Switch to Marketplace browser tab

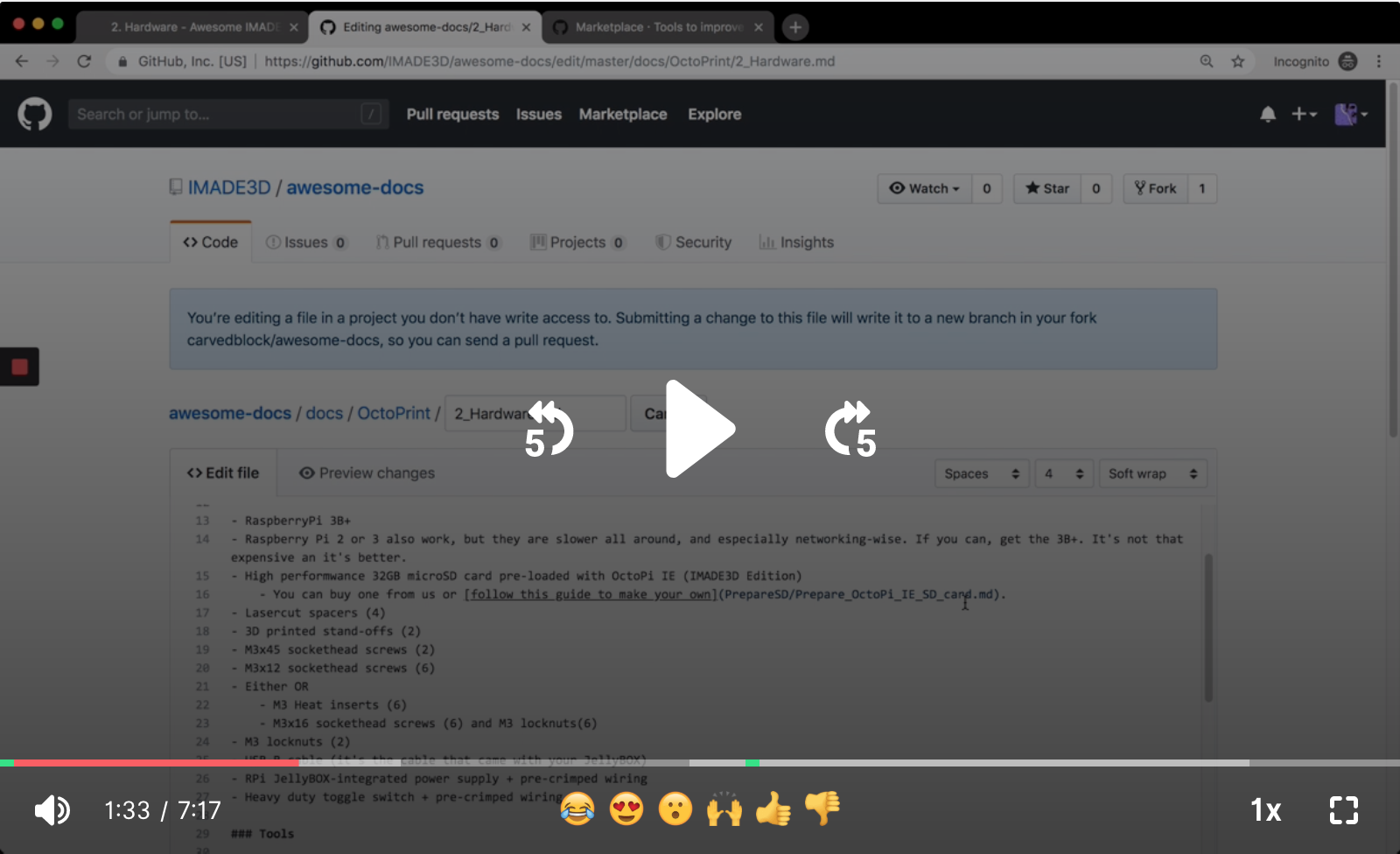[658, 27]
